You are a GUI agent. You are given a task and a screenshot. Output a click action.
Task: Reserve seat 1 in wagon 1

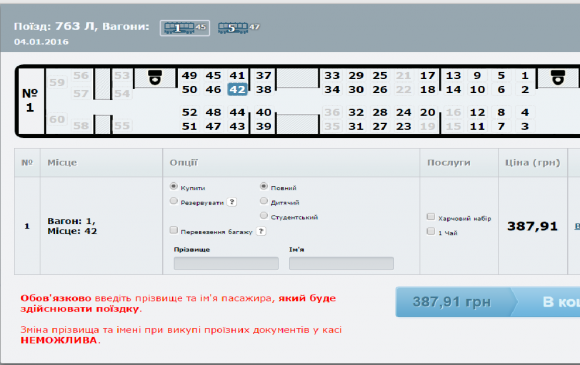click(525, 75)
